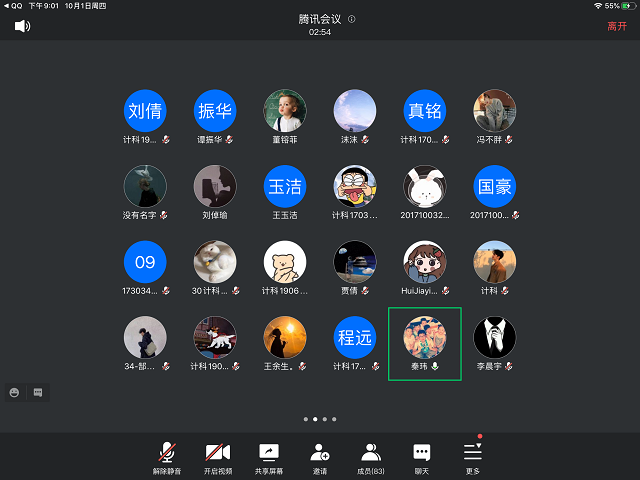Unmute microphone with 解除静音

pos(166,456)
